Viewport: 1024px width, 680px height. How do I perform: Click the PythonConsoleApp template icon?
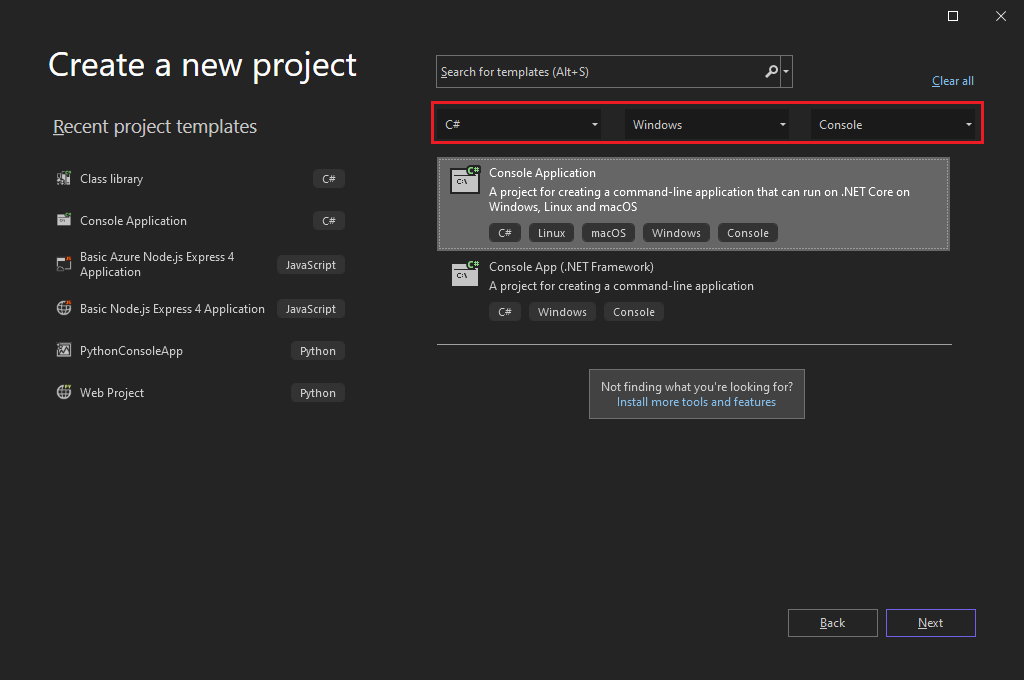click(62, 350)
